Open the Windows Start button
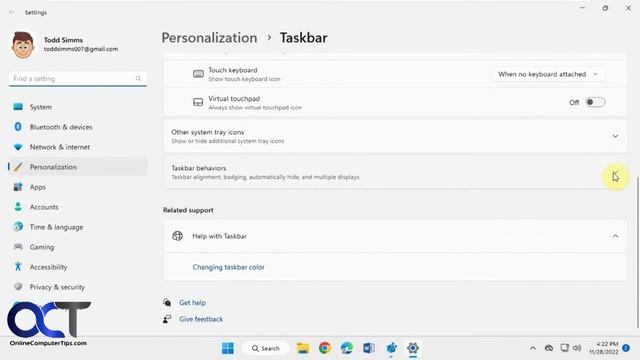This screenshot has width=640, height=360. 228,348
